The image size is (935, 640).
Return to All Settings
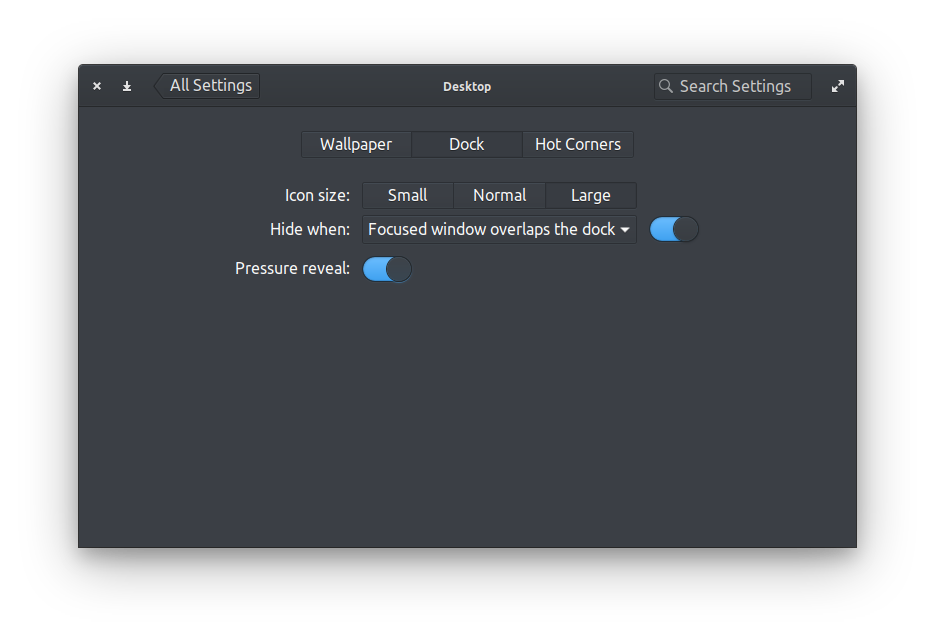[x=212, y=86]
